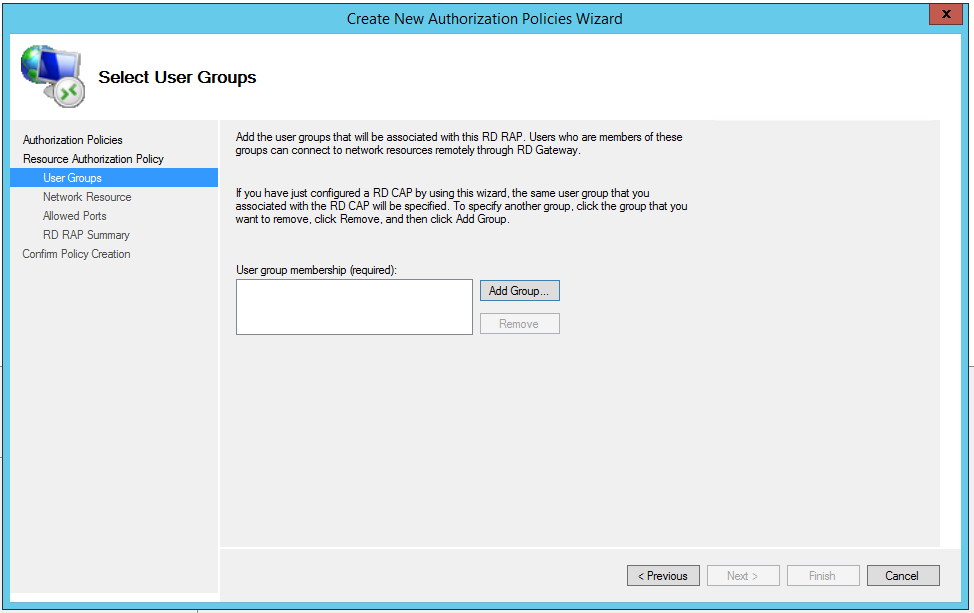974x613 pixels.
Task: Click the Next button
Action: coord(742,576)
